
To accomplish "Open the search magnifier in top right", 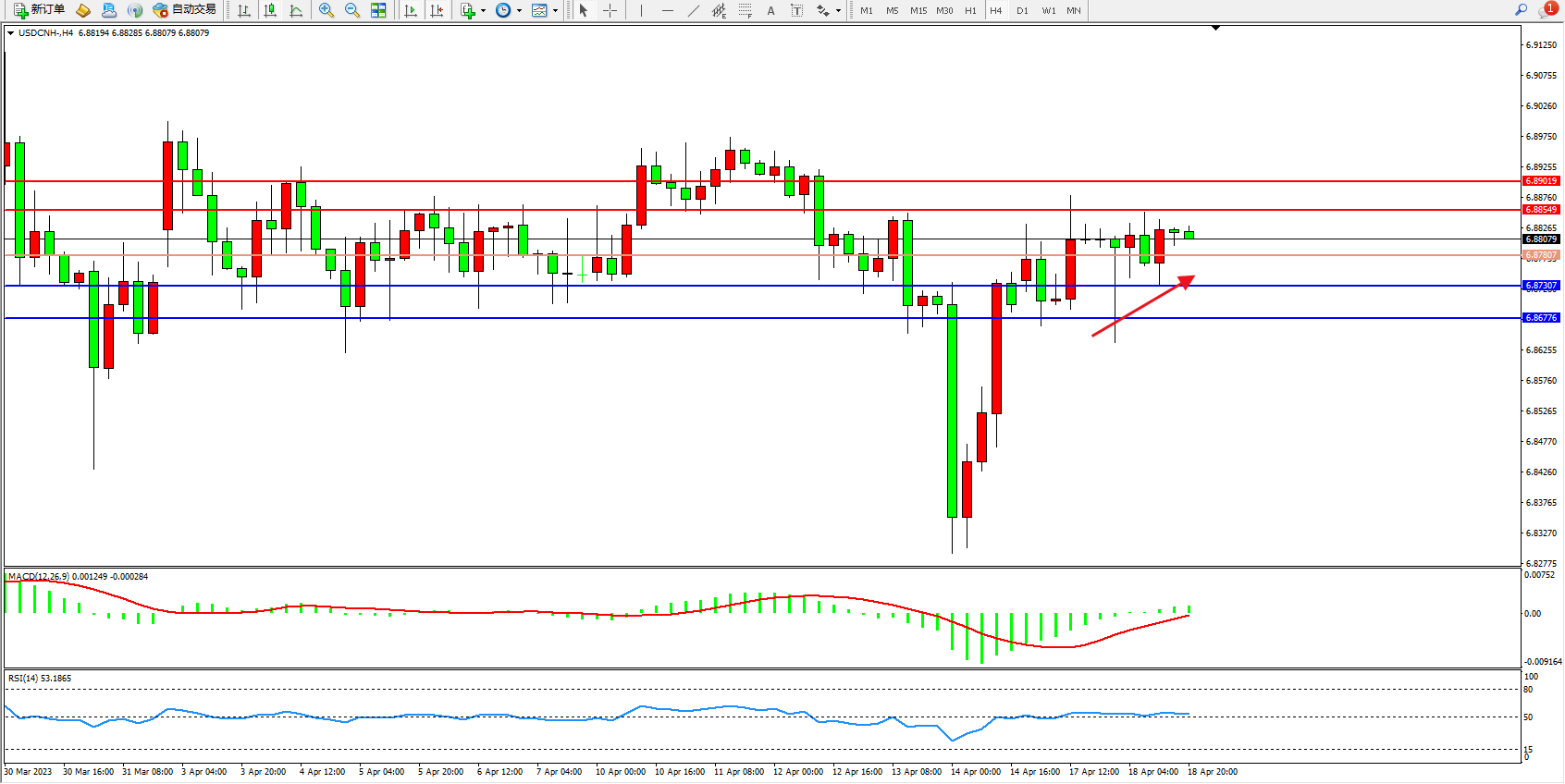I will [1521, 10].
